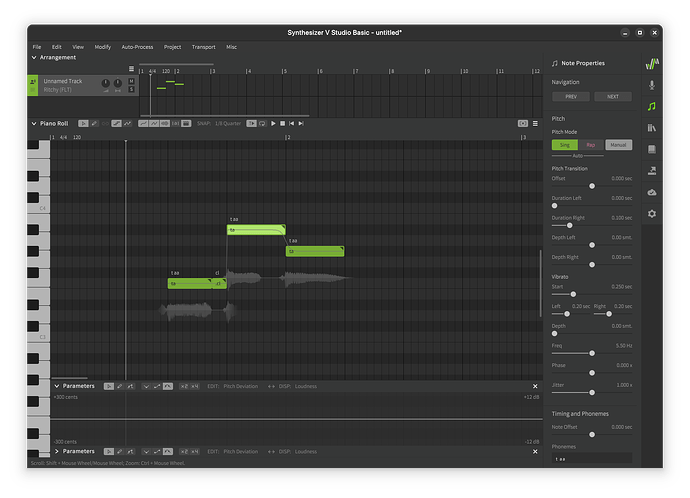Click the Synthesizer V logo icon

652,64
